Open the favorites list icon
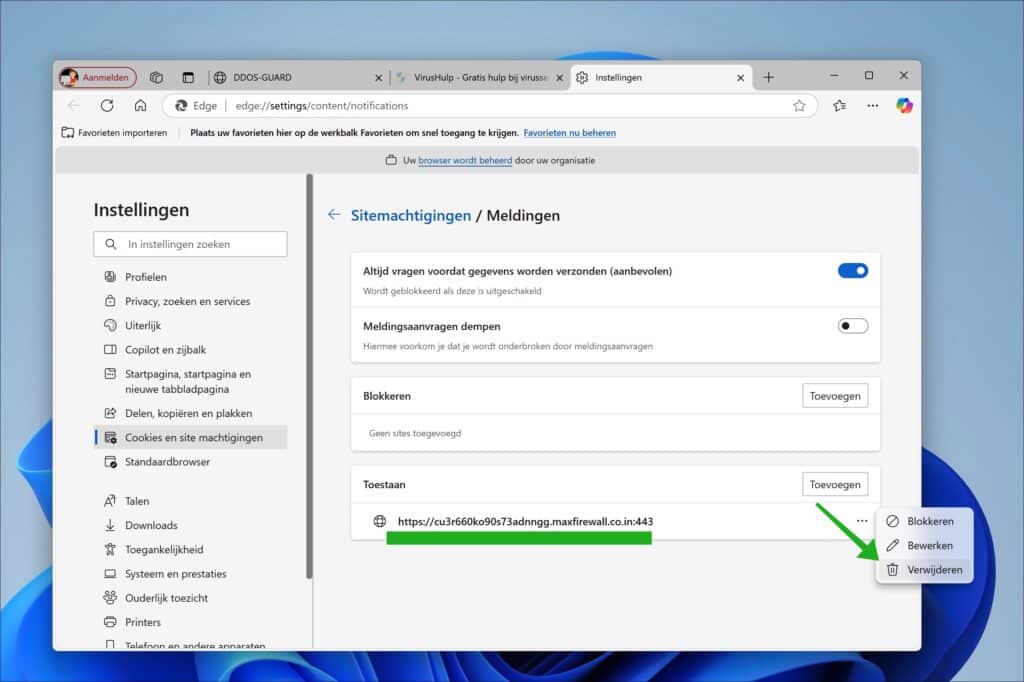 pos(840,105)
